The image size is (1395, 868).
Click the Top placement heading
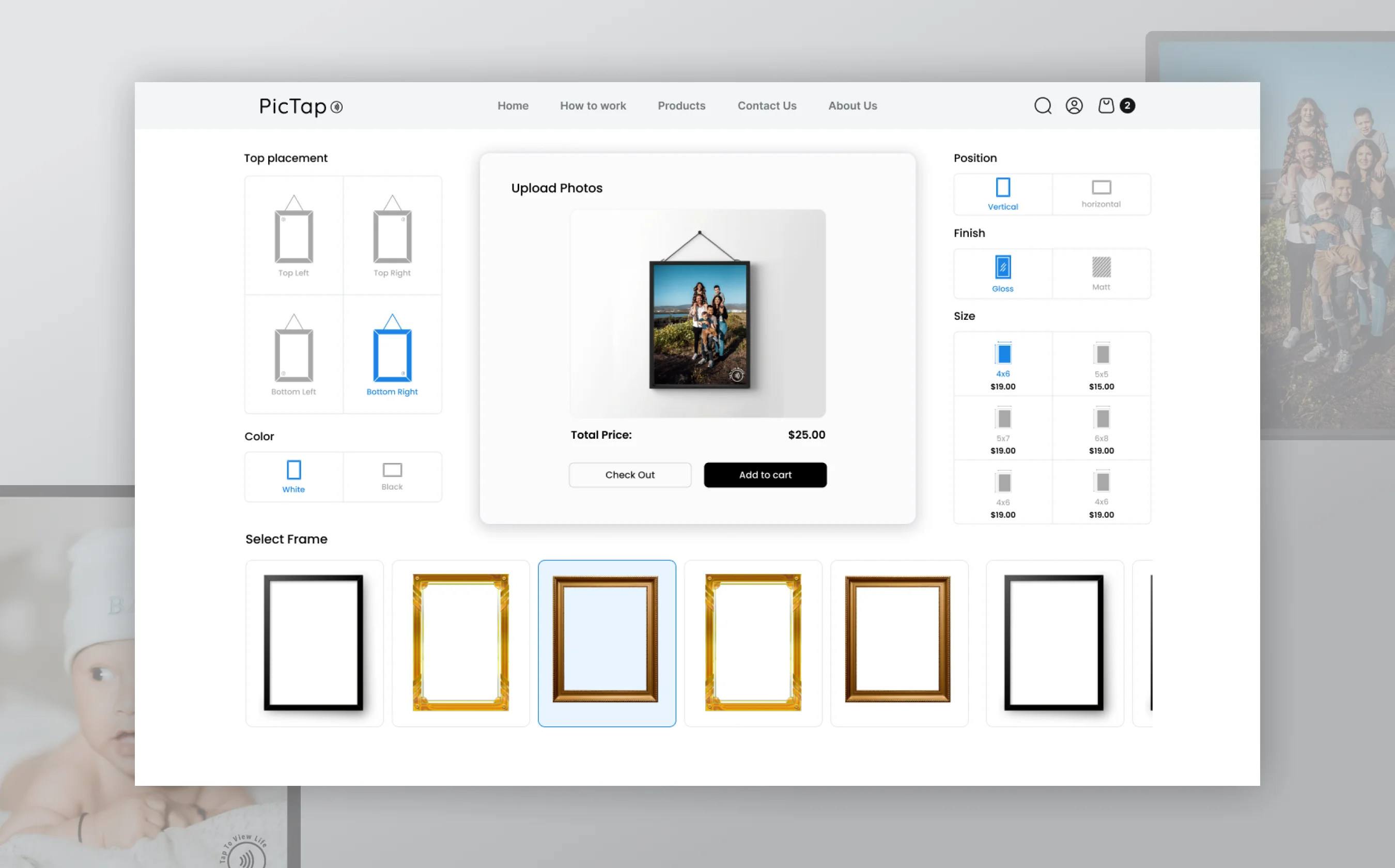click(285, 158)
